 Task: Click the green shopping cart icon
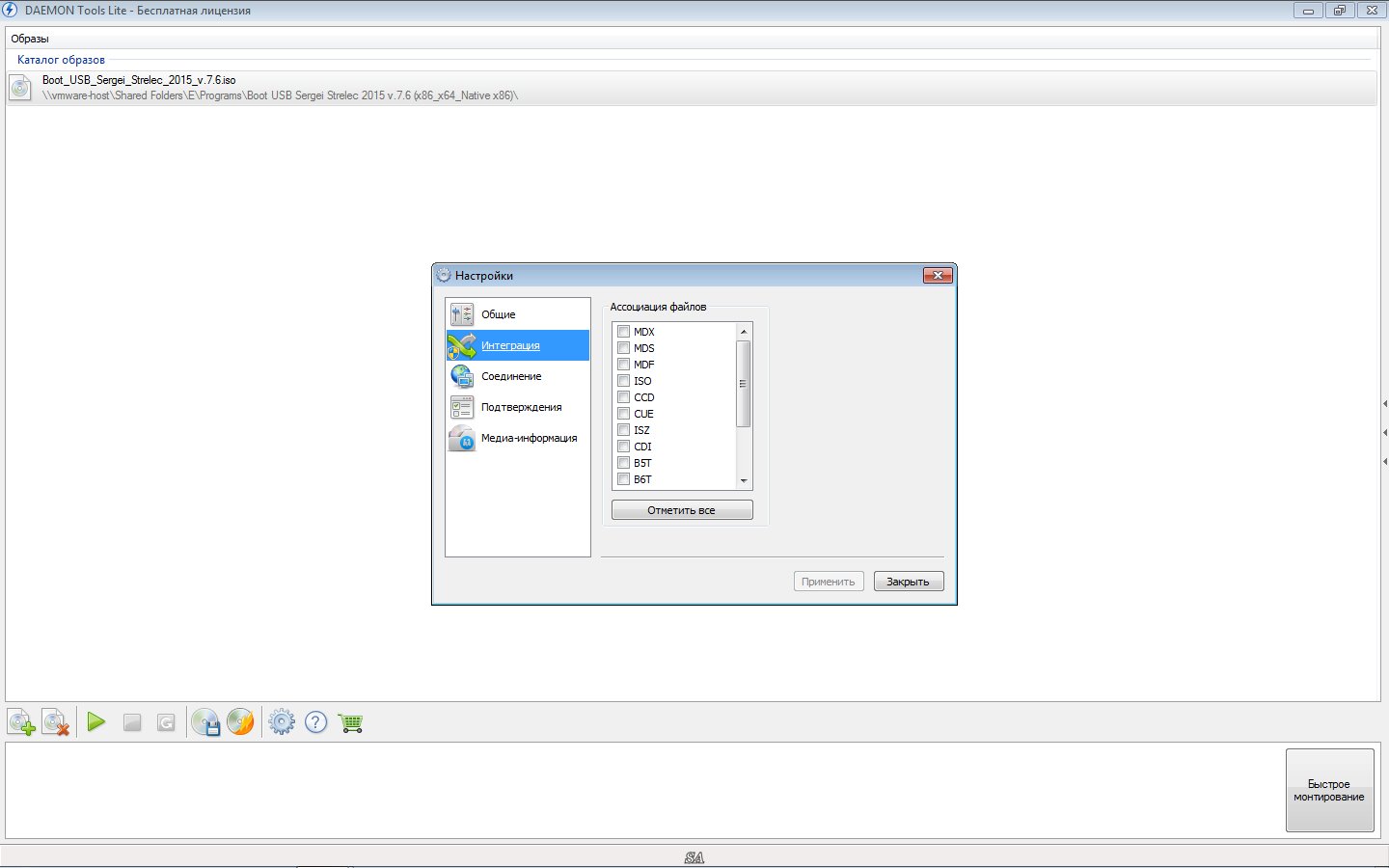[x=350, y=722]
